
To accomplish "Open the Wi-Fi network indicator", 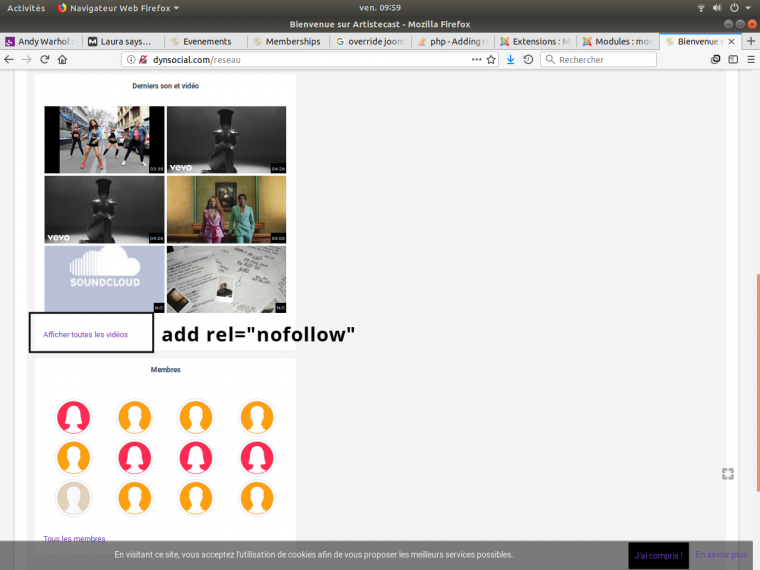I will click(x=701, y=8).
